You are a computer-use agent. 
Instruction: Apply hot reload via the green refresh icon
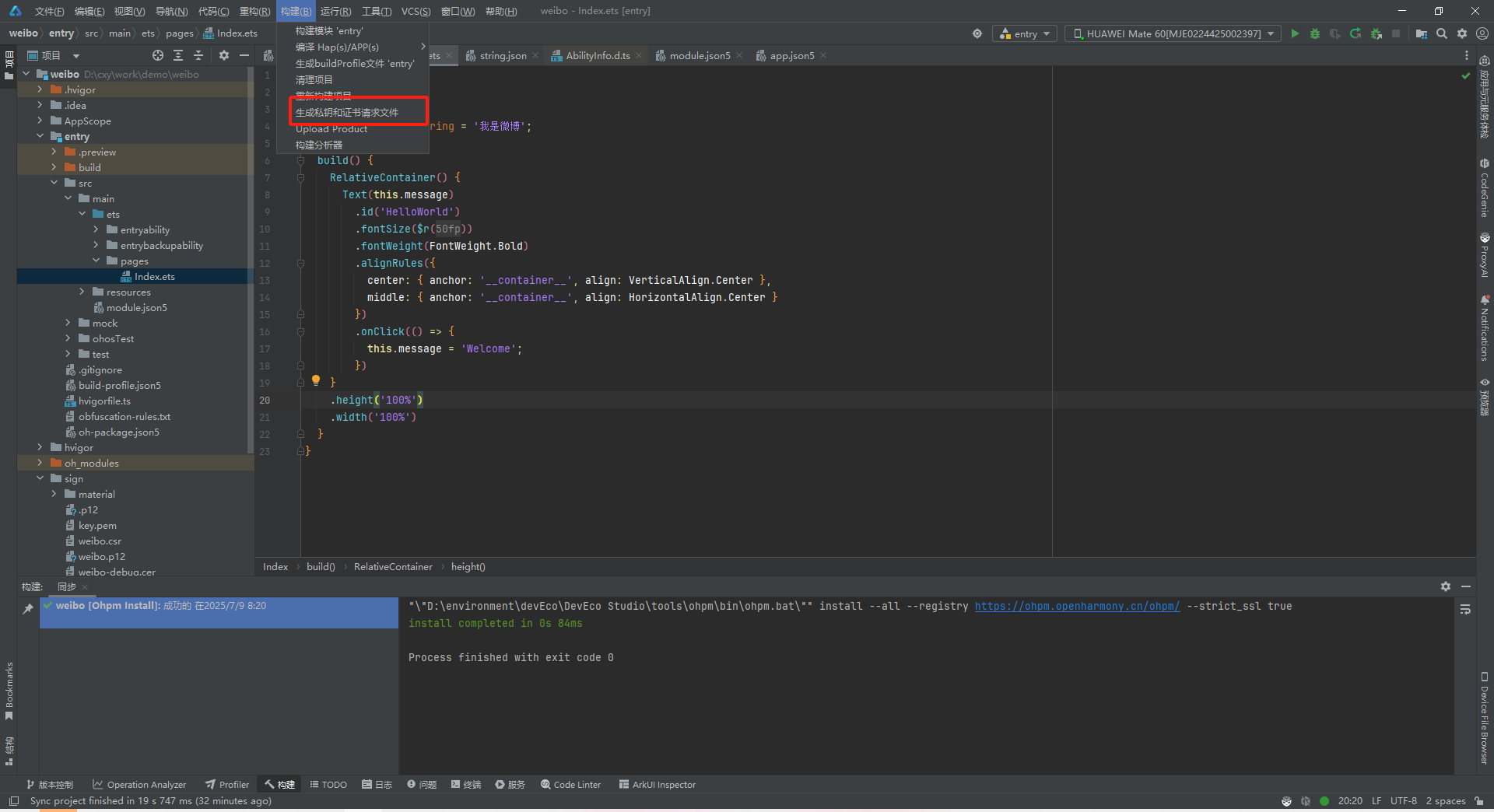point(1355,33)
